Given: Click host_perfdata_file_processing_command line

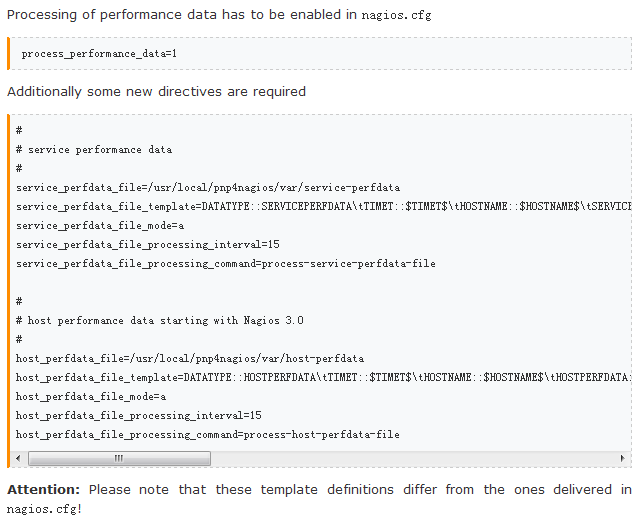Looking at the screenshot, I should [x=207, y=434].
